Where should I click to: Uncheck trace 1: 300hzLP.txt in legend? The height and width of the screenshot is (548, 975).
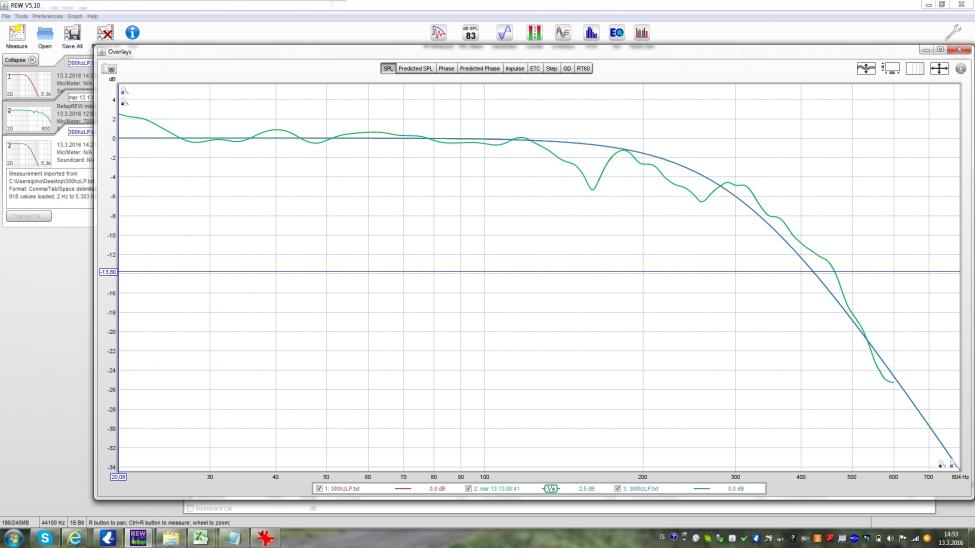[x=319, y=489]
